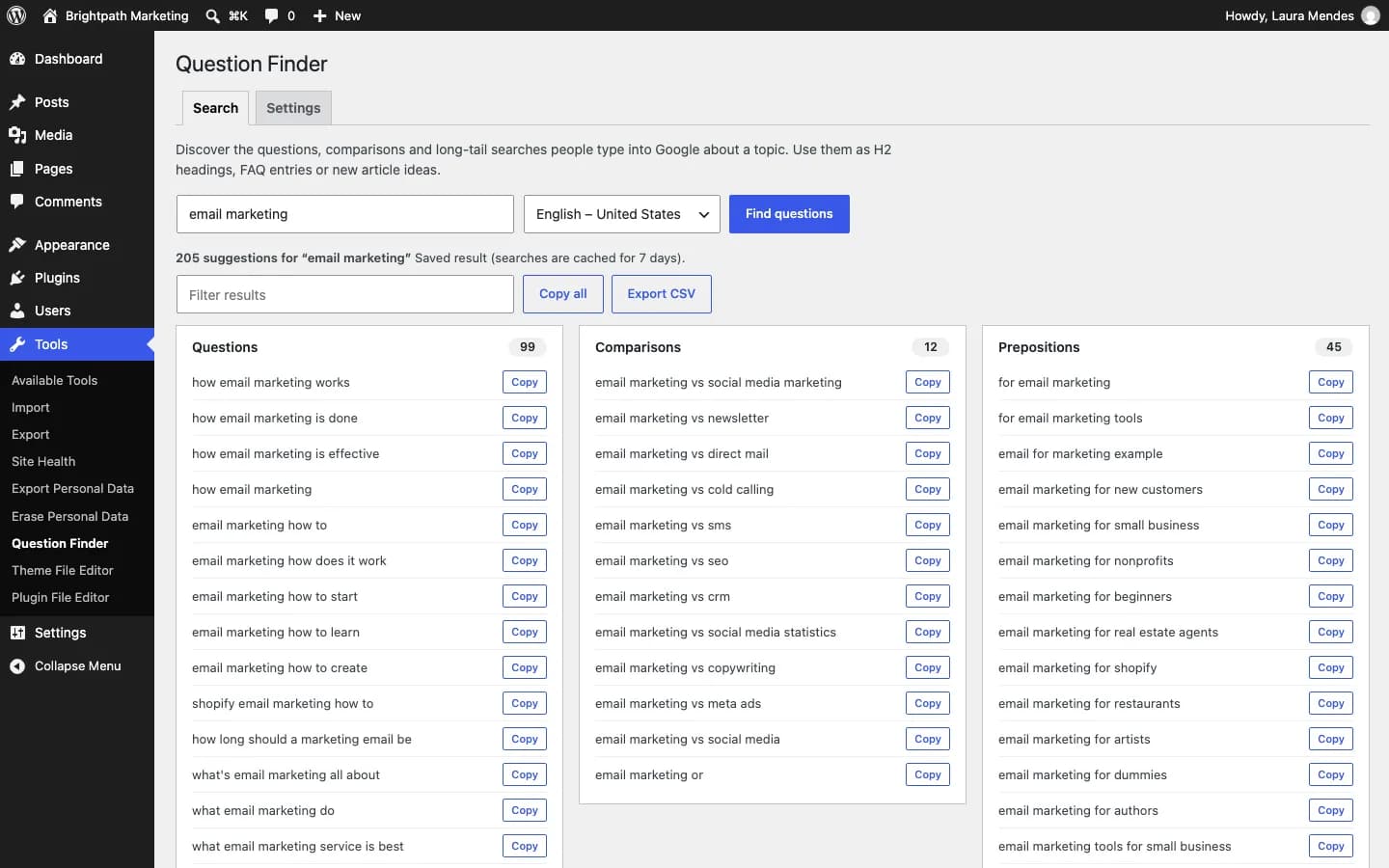Open Laura Mendes user avatar
The height and width of the screenshot is (868, 1389).
coord(1371,15)
